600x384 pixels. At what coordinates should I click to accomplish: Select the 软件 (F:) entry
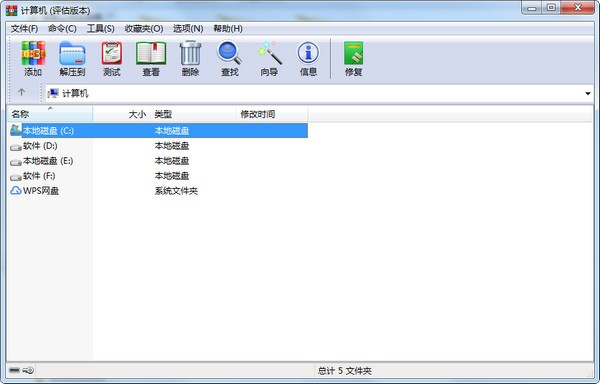(x=39, y=176)
